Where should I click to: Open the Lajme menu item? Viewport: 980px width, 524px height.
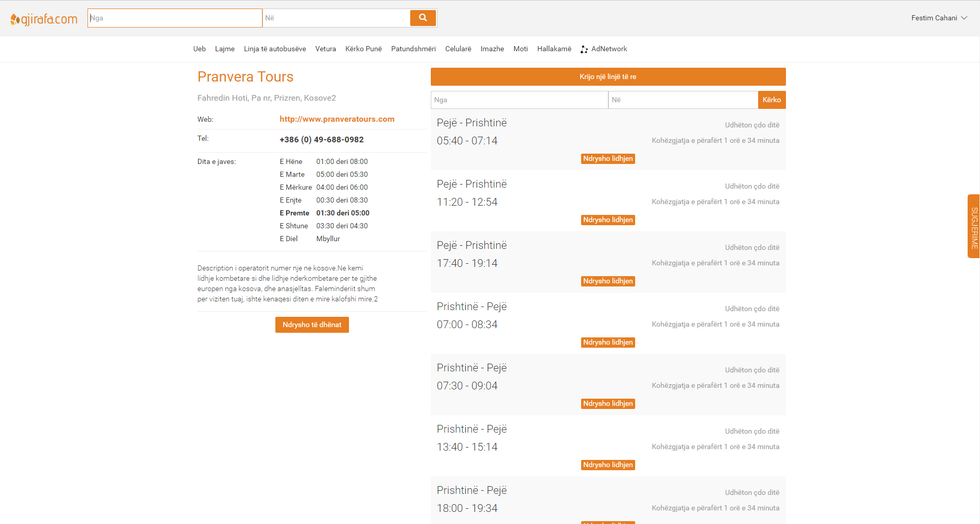tap(225, 49)
